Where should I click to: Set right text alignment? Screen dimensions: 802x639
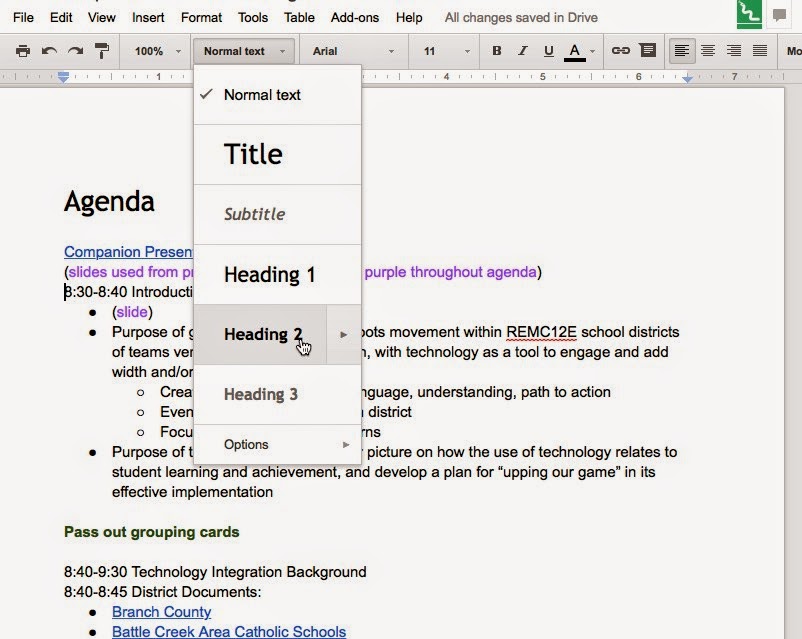coord(734,51)
